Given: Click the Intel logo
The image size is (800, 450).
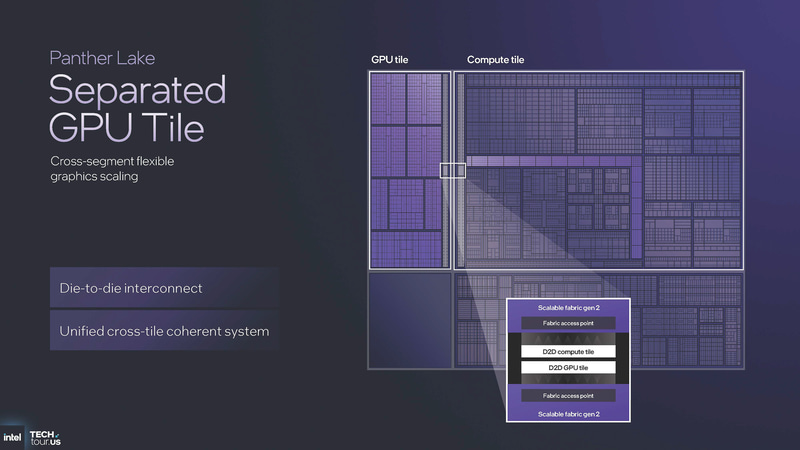Looking at the screenshot, I should (x=12, y=437).
